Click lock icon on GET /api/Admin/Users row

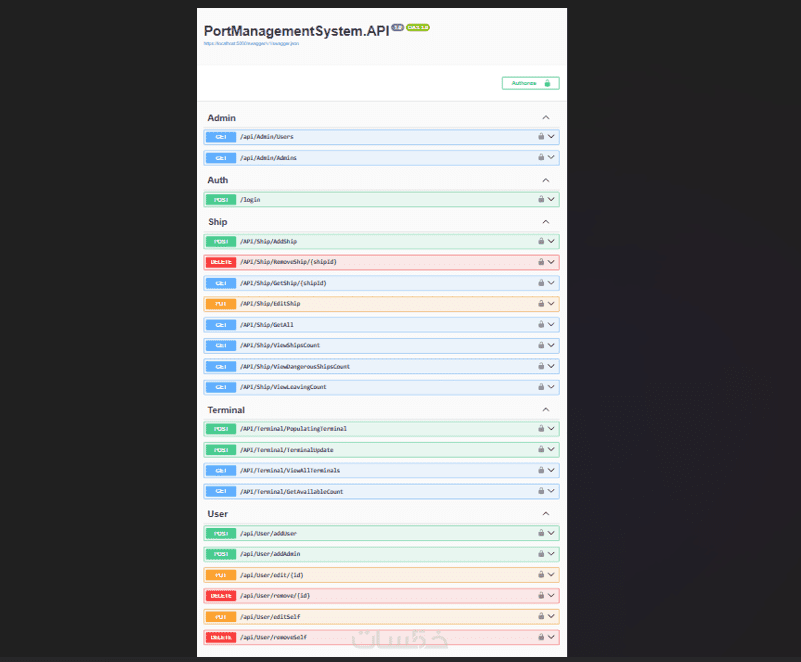tap(541, 137)
